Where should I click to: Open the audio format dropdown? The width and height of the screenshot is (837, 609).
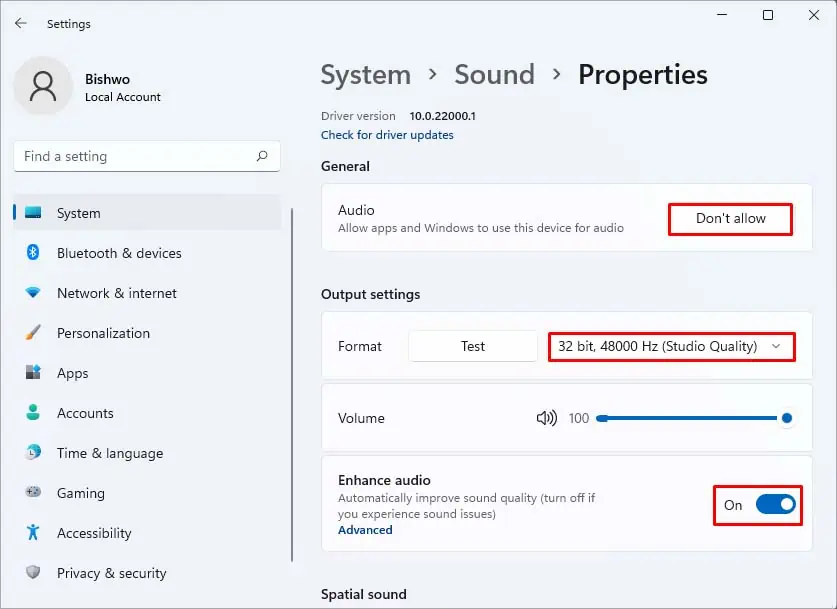click(672, 346)
